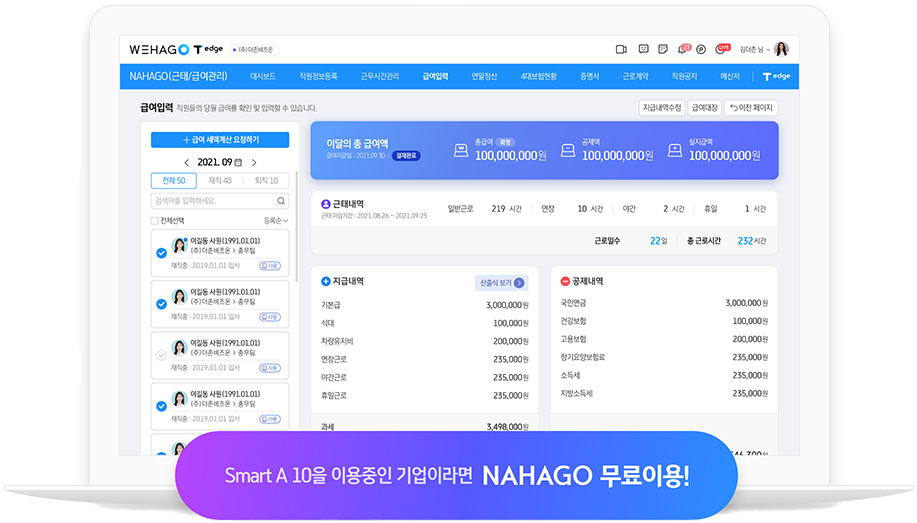The height and width of the screenshot is (523, 917).
Task: Open the 급여입력 menu
Action: coord(435,77)
